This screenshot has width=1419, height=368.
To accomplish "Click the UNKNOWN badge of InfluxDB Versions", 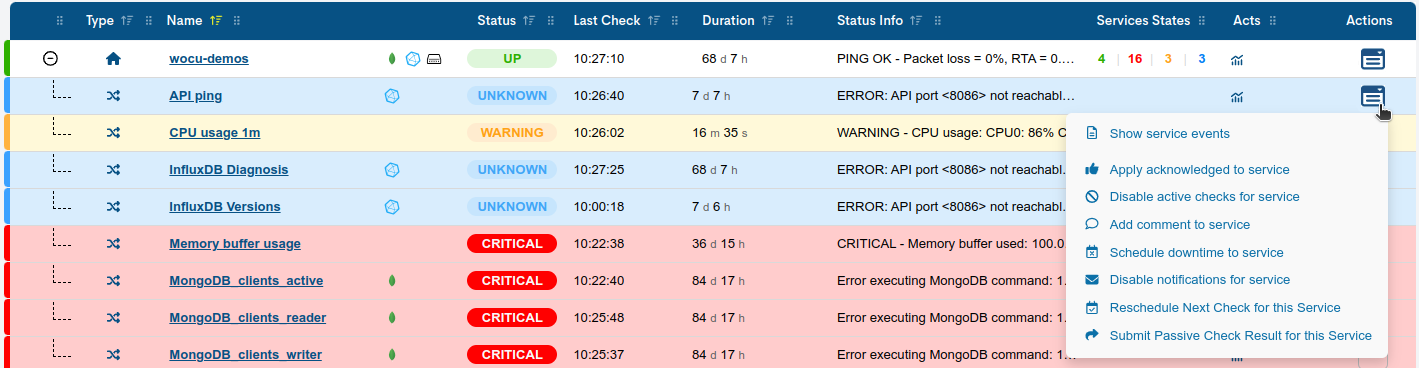I will click(x=512, y=207).
